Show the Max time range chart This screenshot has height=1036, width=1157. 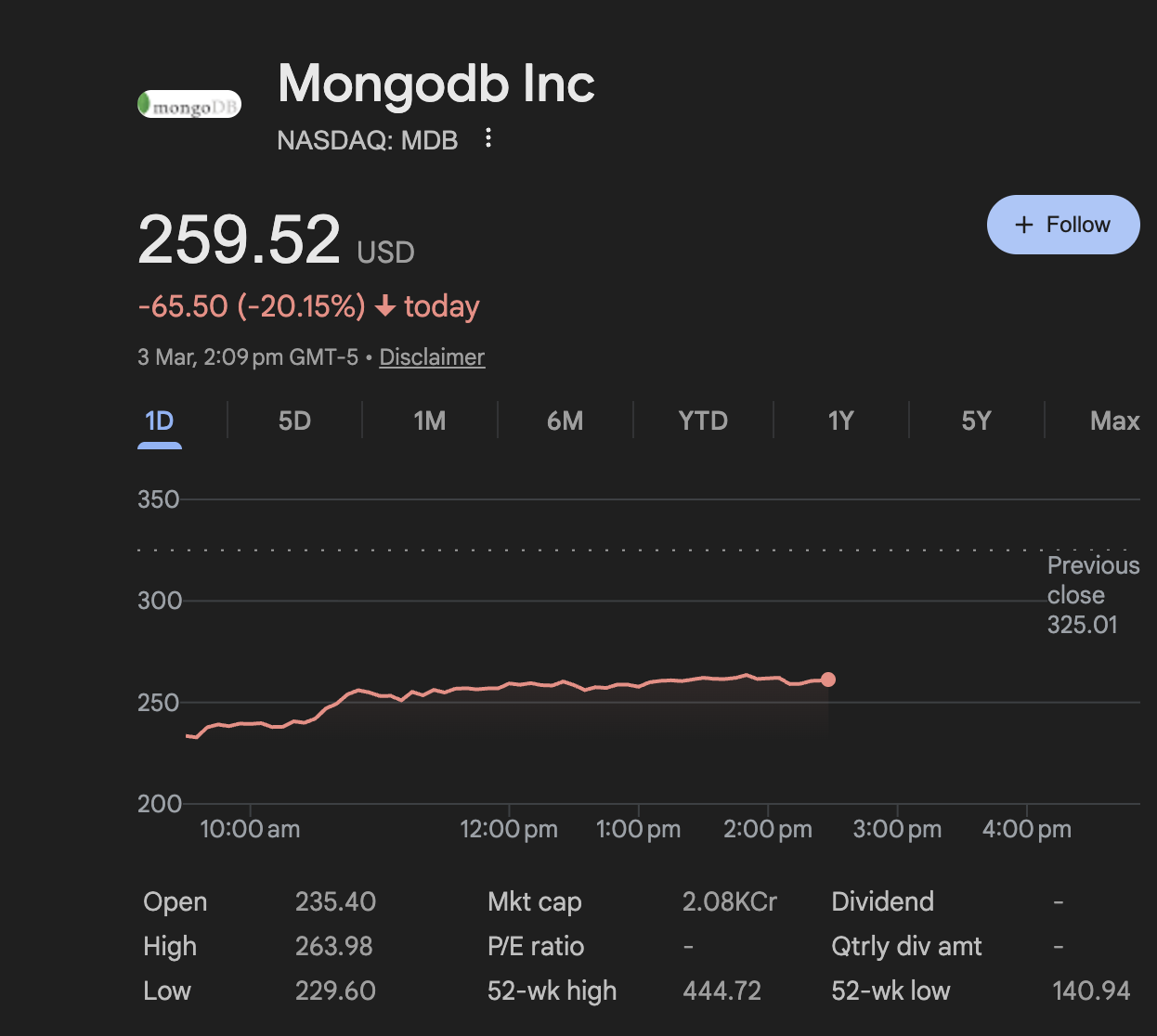pyautogui.click(x=1113, y=421)
